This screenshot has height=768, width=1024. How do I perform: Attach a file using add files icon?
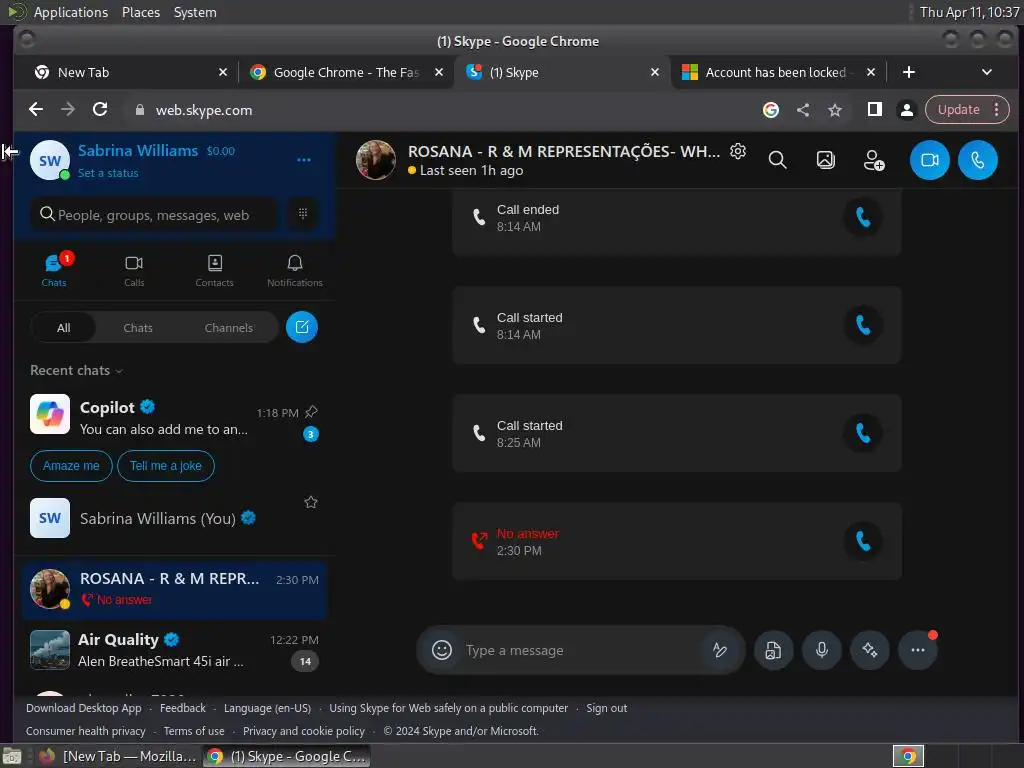[773, 650]
